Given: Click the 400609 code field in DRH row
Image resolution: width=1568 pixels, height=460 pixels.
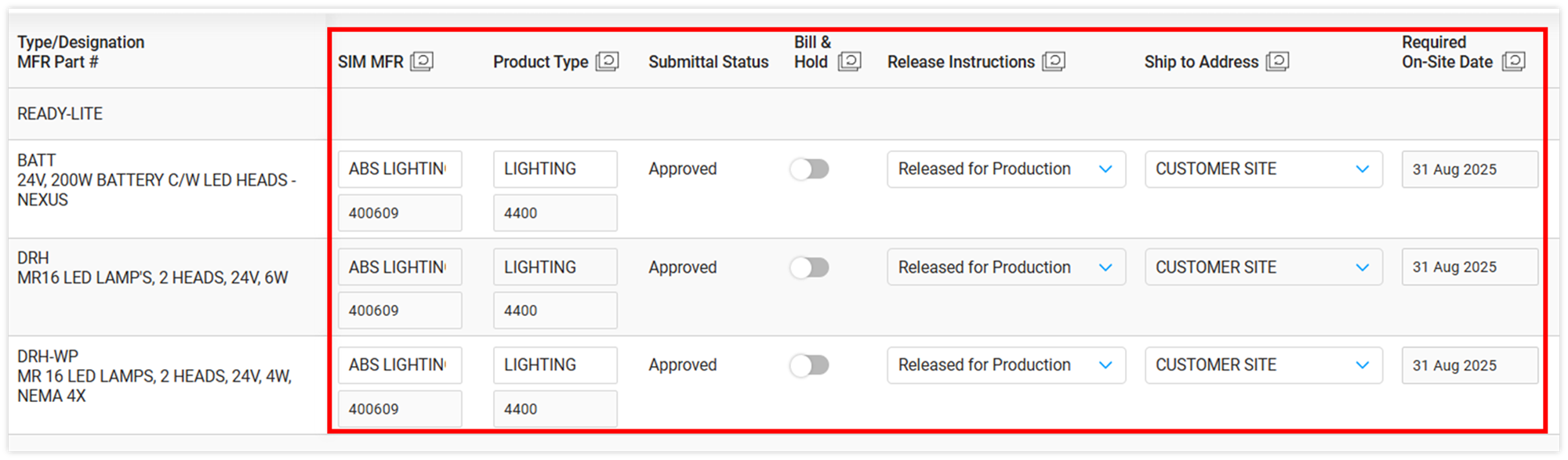Looking at the screenshot, I should [x=399, y=311].
